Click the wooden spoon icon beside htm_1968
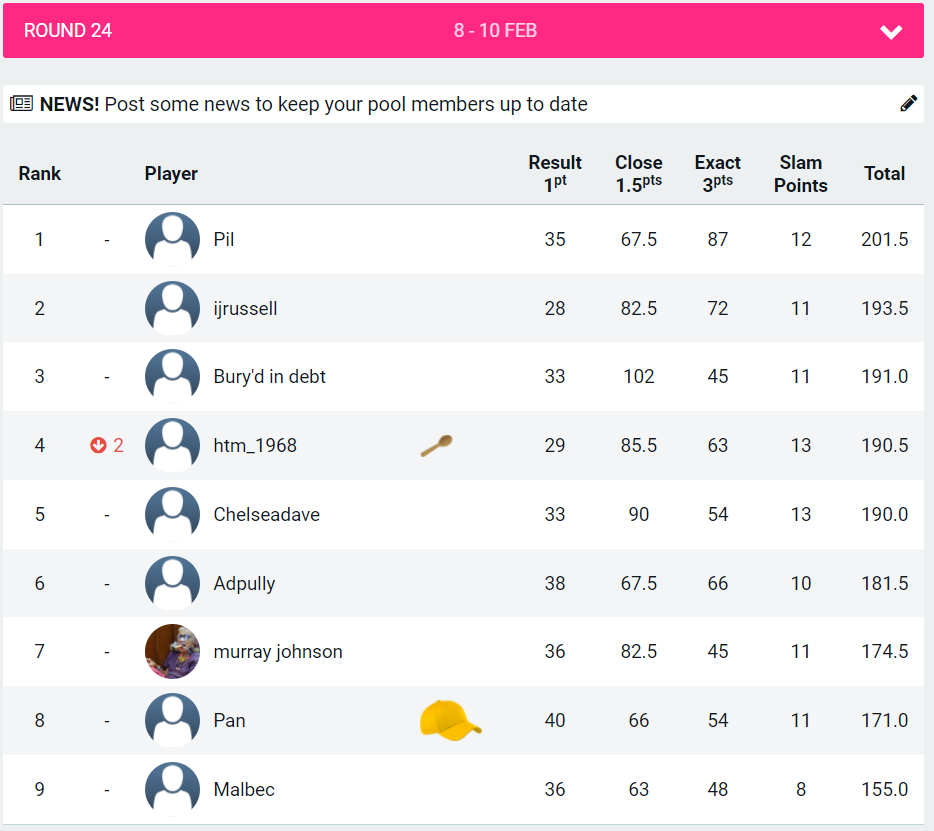The image size is (934, 831). point(436,446)
